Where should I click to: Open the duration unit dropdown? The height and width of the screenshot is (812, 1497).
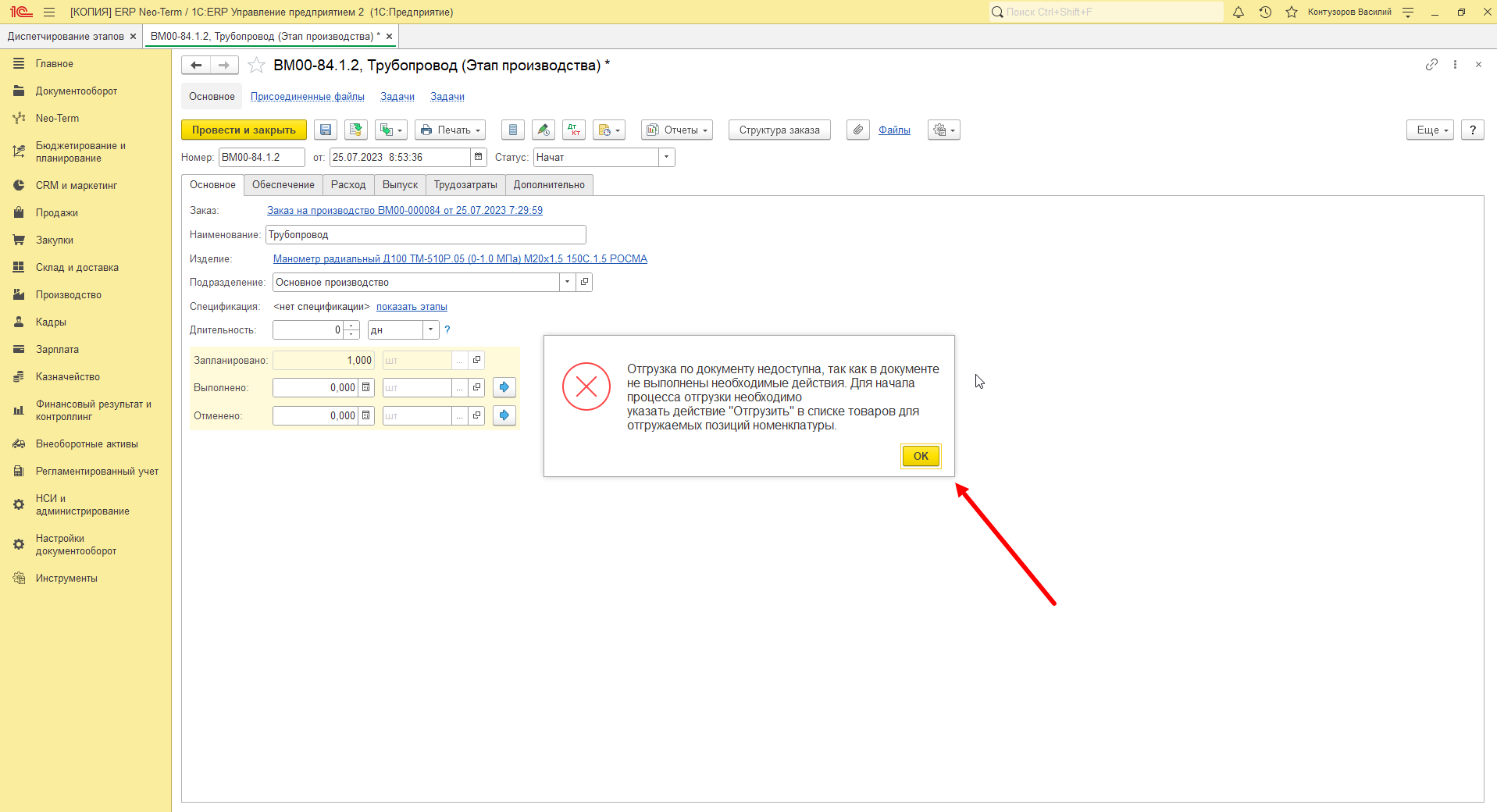431,329
